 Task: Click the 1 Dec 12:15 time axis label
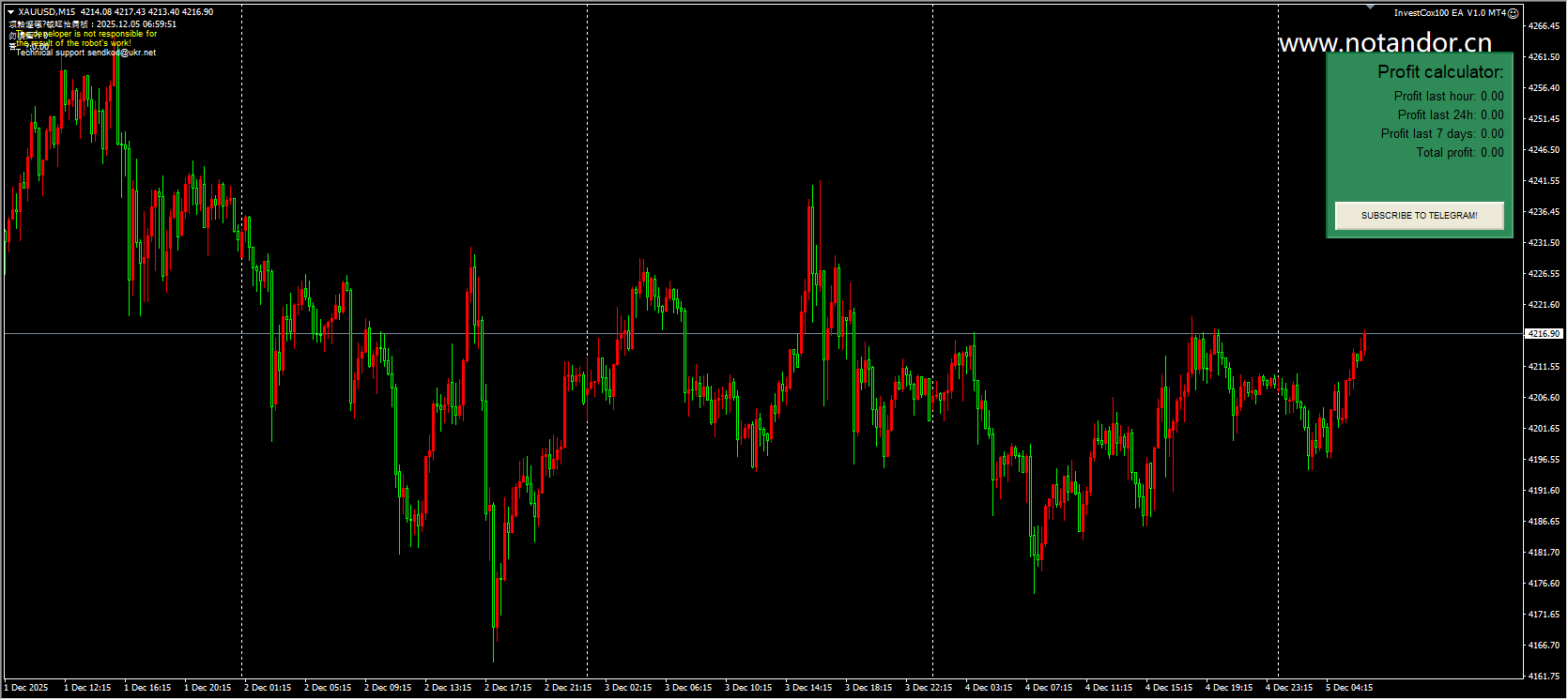pos(87,688)
